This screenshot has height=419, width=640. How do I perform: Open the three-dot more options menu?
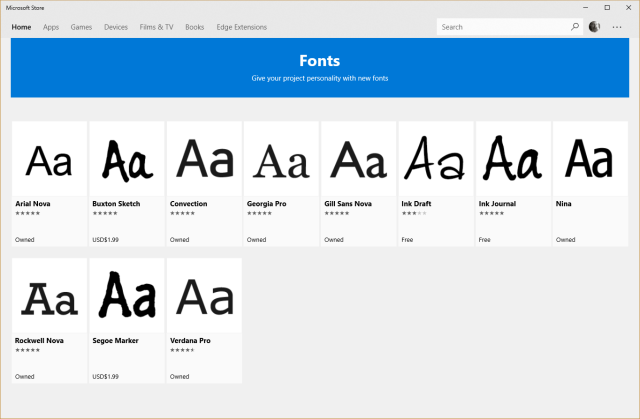click(x=617, y=27)
